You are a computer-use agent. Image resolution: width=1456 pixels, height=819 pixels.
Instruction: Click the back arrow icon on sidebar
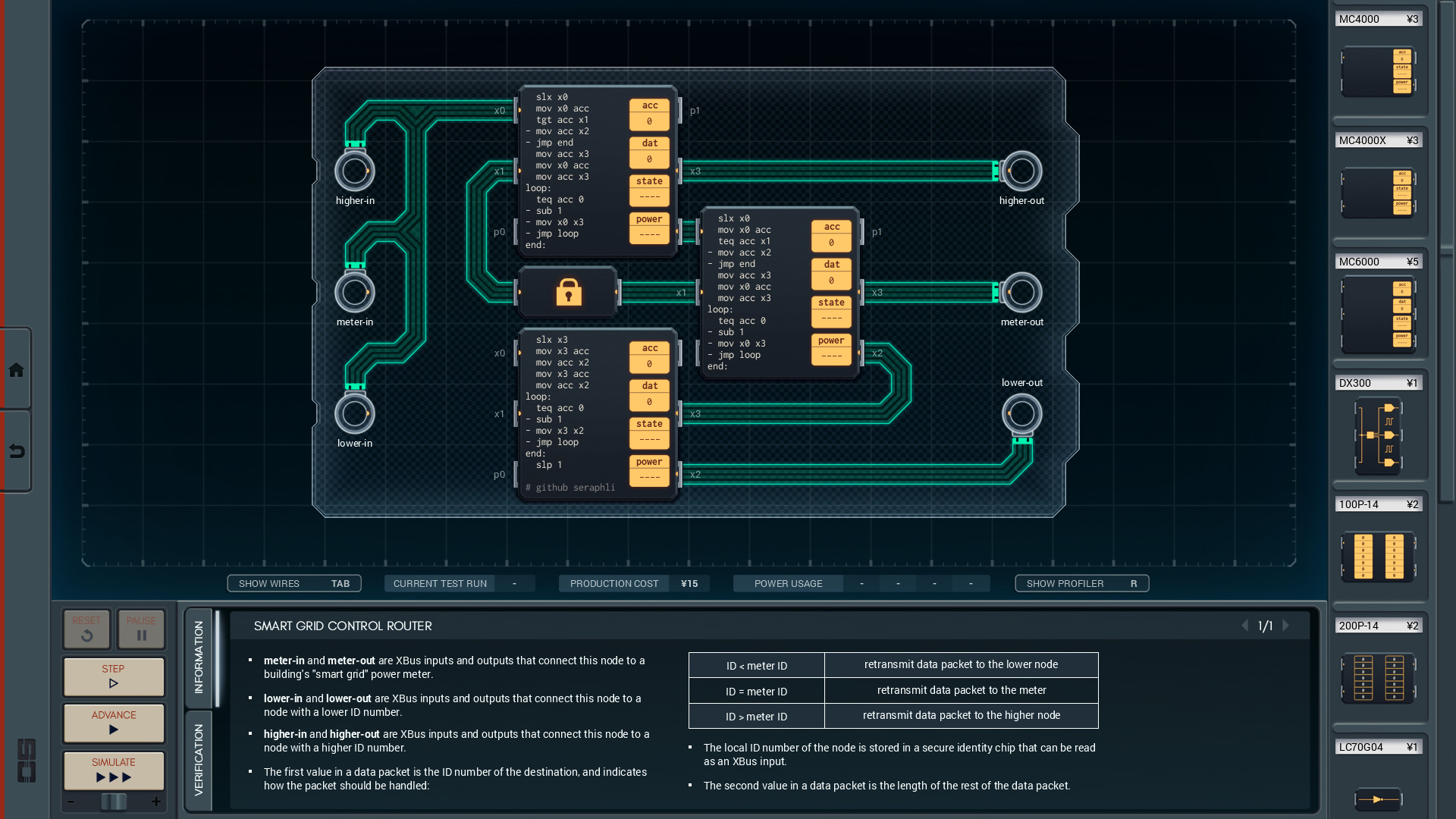pos(16,452)
